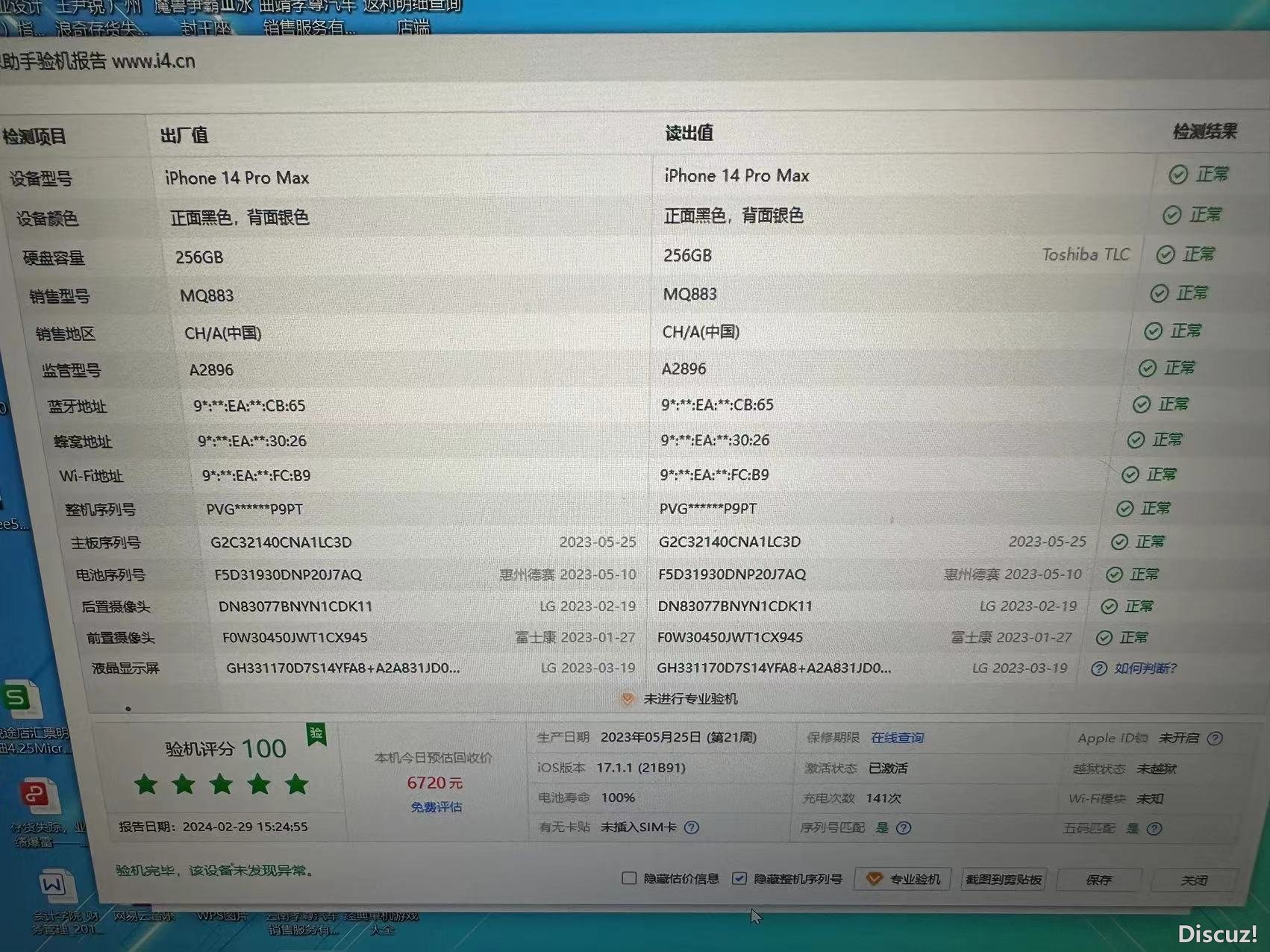Click the help icon beside Apple ID锁 未开启

tap(1215, 739)
